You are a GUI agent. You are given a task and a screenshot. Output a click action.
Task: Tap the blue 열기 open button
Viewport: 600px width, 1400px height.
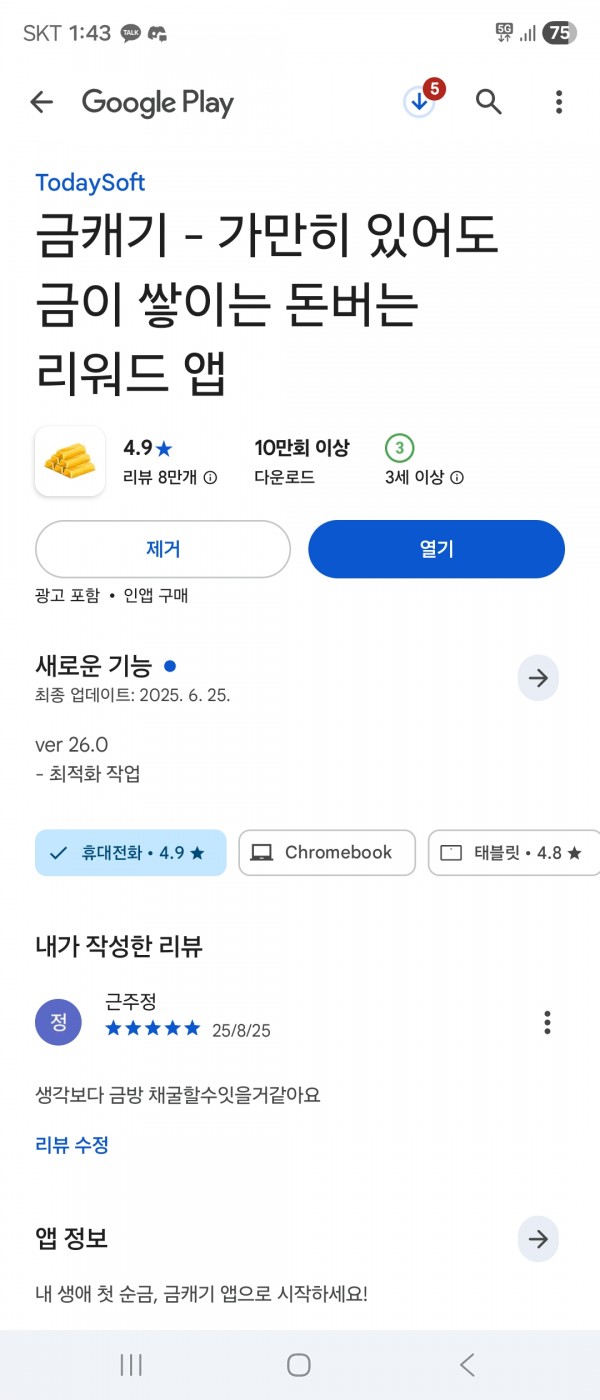coord(436,549)
